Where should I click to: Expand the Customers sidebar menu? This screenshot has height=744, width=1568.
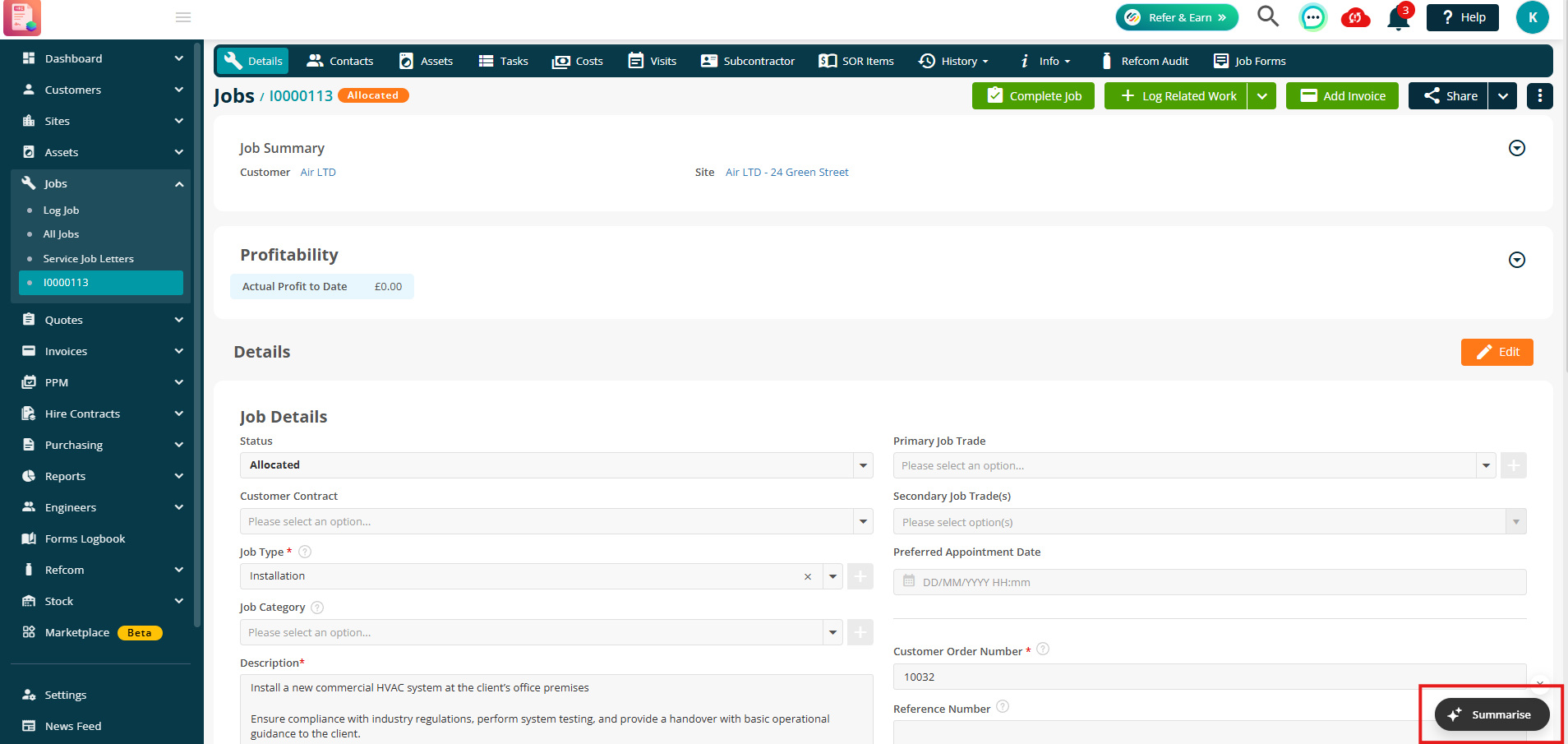102,90
